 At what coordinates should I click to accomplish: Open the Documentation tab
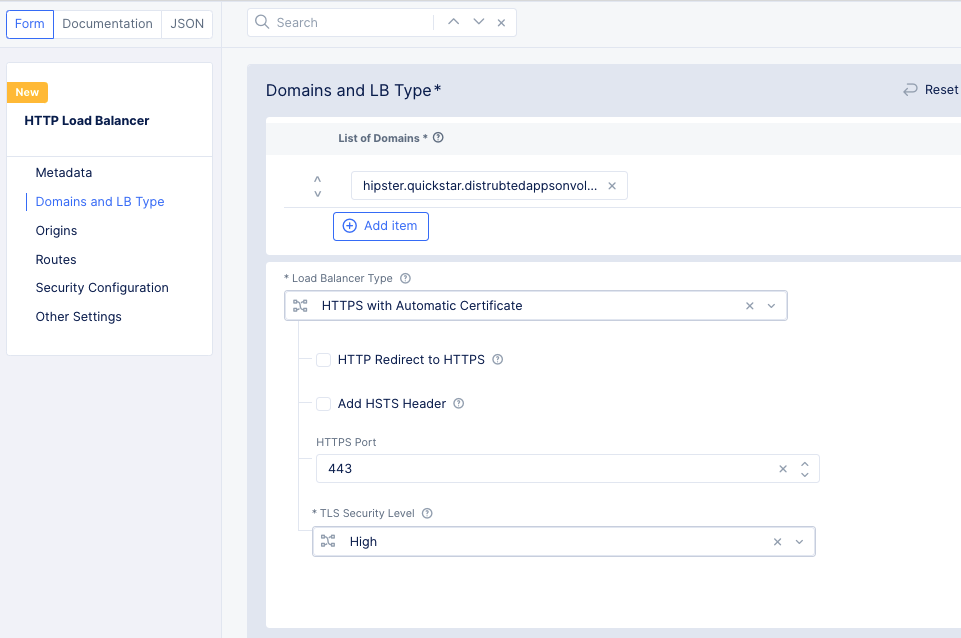107,23
